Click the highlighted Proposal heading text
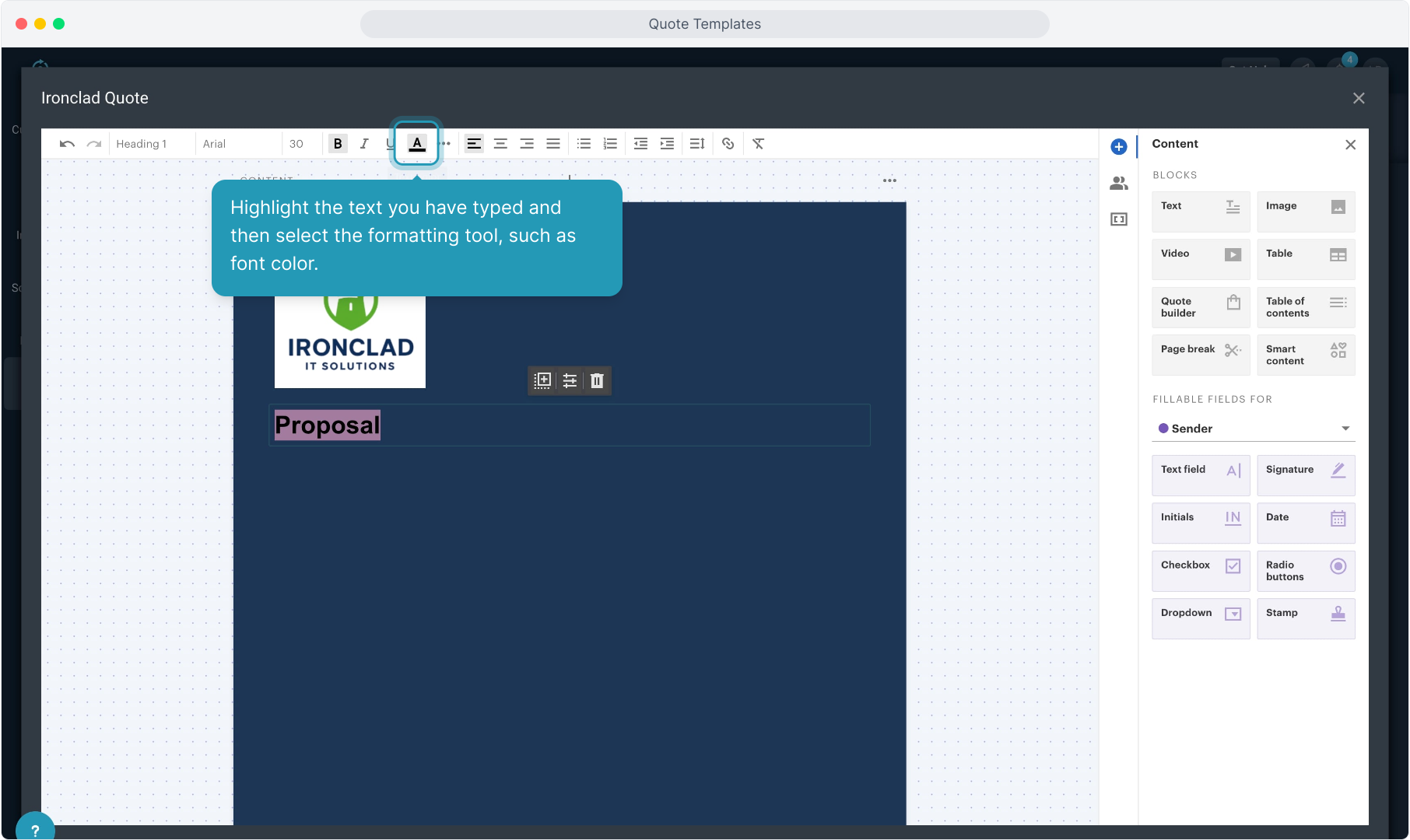The height and width of the screenshot is (840, 1410). tap(328, 425)
